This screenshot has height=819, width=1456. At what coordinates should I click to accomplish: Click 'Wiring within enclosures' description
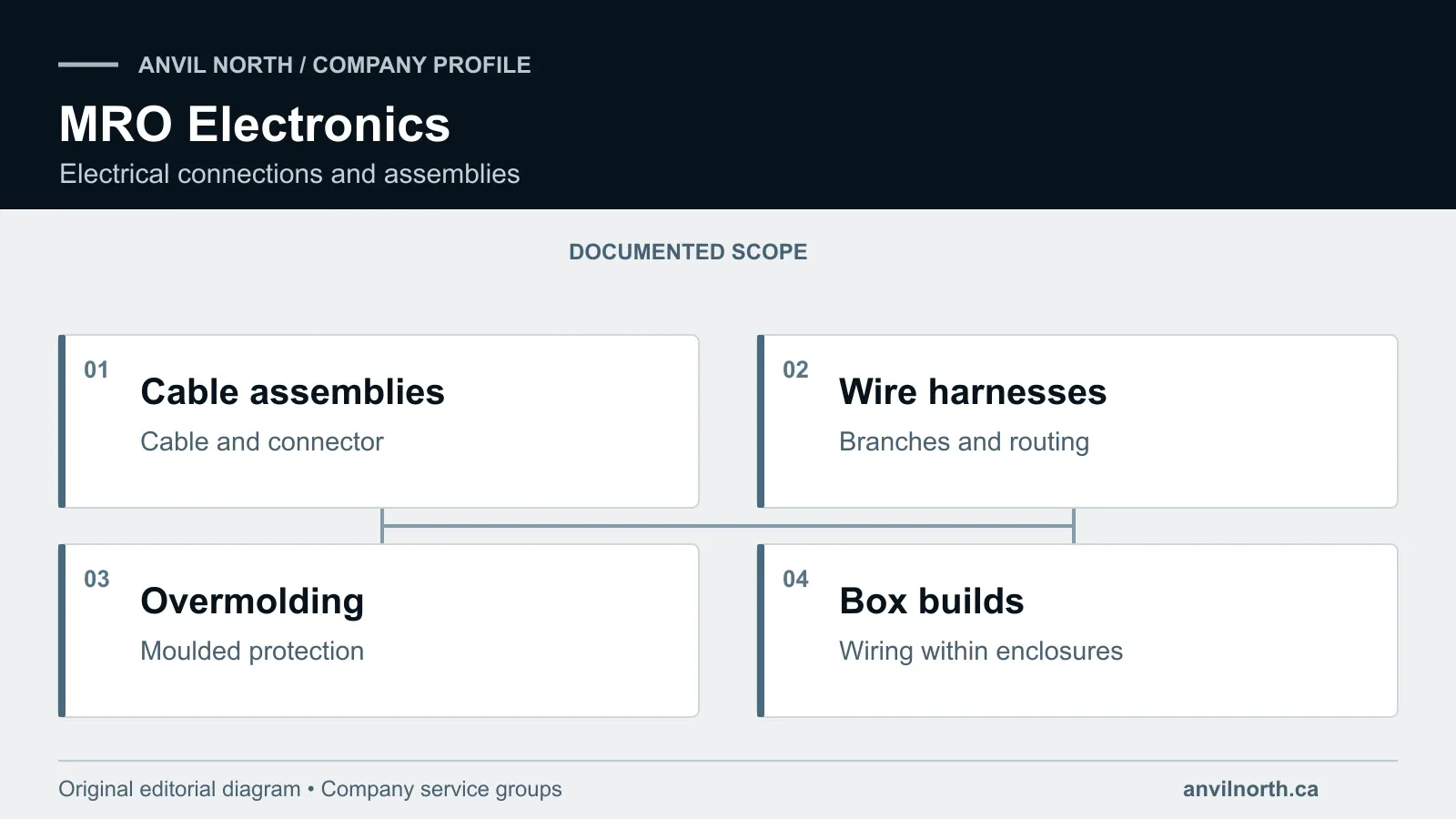click(981, 651)
